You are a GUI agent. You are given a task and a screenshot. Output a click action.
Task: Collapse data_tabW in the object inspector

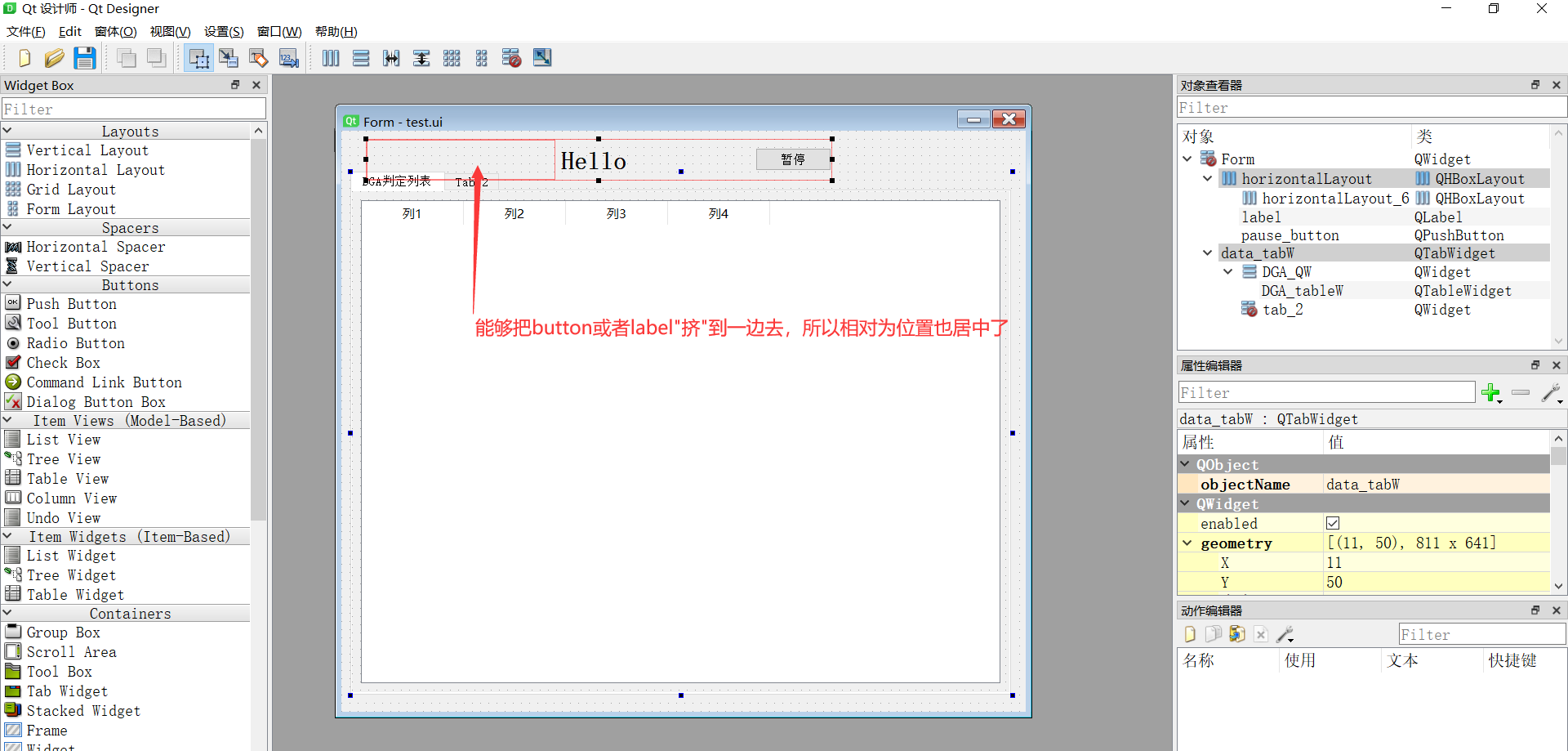click(x=1207, y=253)
